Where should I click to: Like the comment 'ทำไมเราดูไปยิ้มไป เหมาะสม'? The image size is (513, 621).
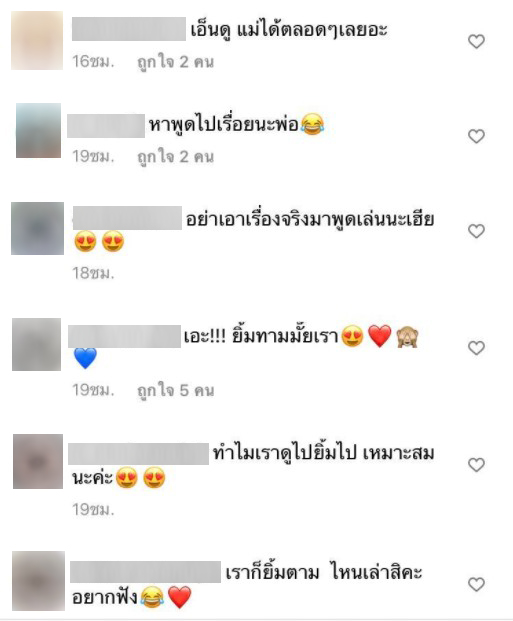click(476, 465)
